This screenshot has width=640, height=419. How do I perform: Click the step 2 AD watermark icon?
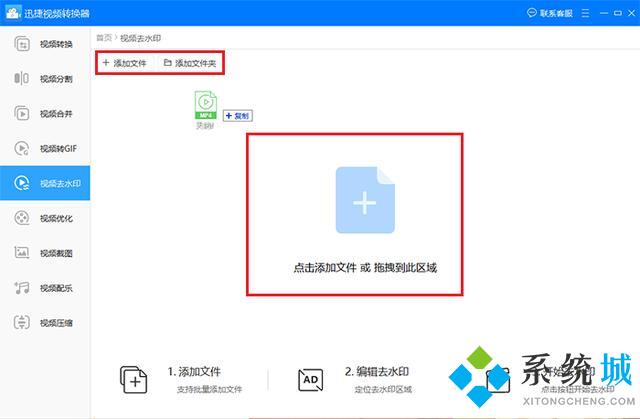pyautogui.click(x=311, y=380)
